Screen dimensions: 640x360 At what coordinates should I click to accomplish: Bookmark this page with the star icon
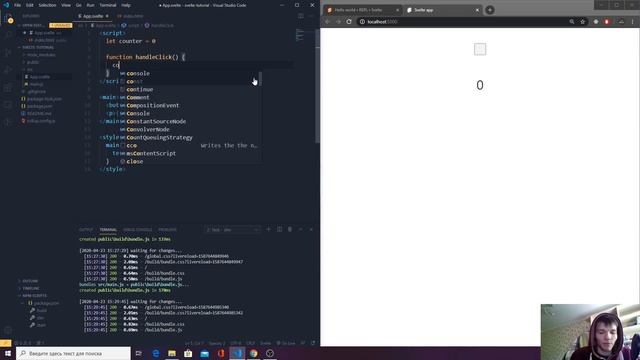pyautogui.click(x=582, y=22)
